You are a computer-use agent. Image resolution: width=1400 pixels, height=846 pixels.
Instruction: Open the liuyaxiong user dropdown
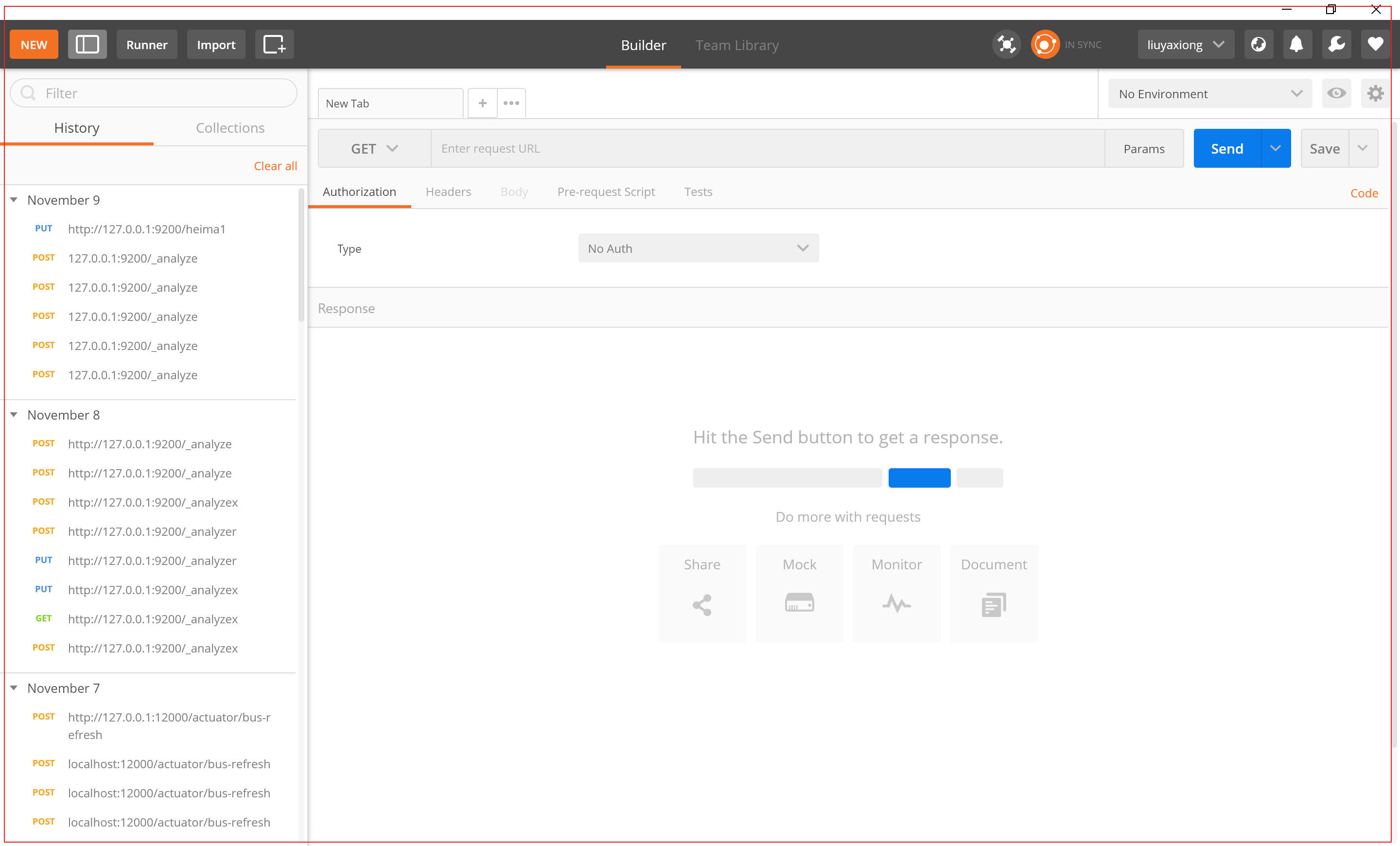[x=1186, y=44]
